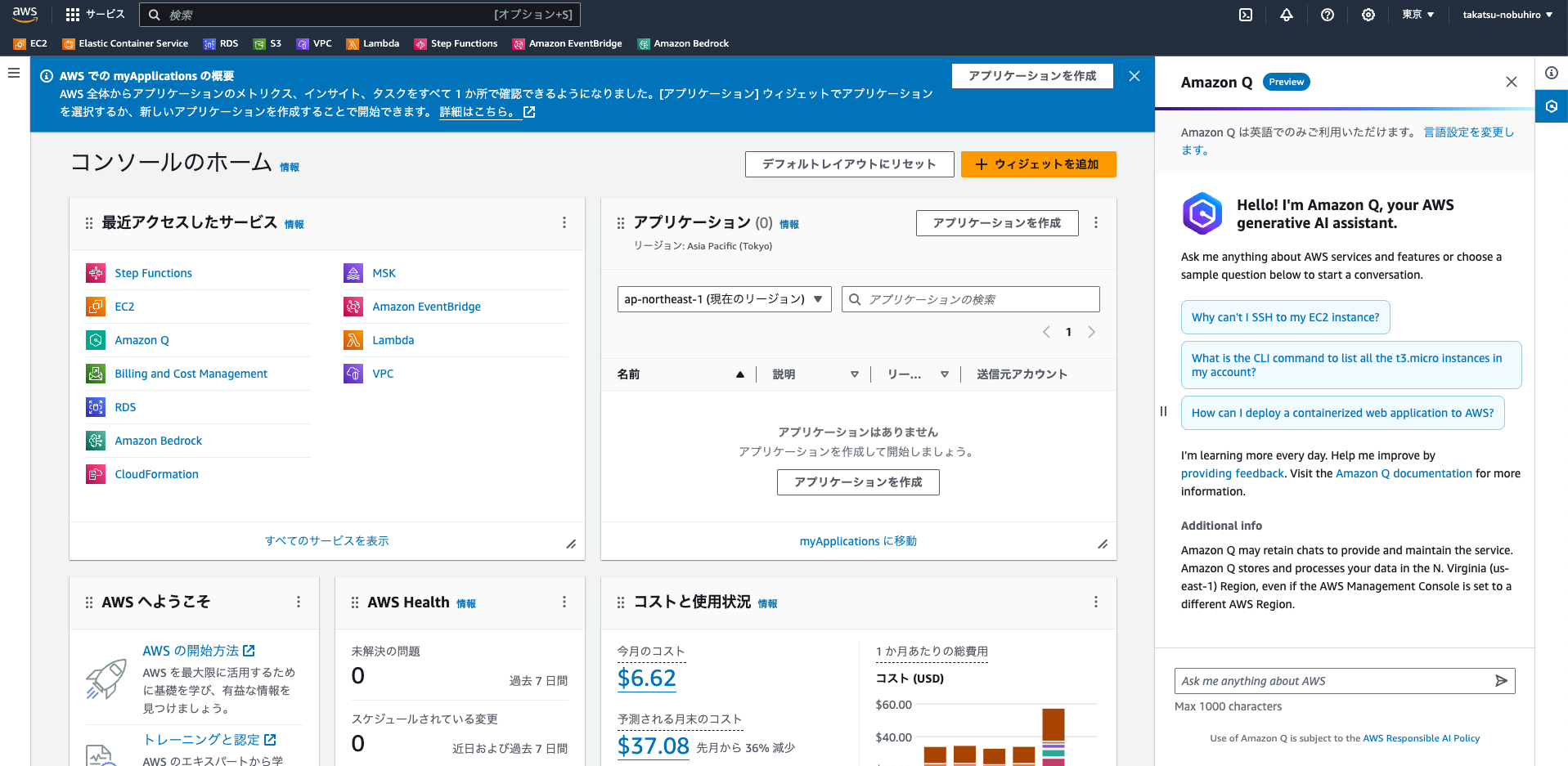Image resolution: width=1568 pixels, height=766 pixels.
Task: Go to previous page of applications
Action: point(1046,332)
